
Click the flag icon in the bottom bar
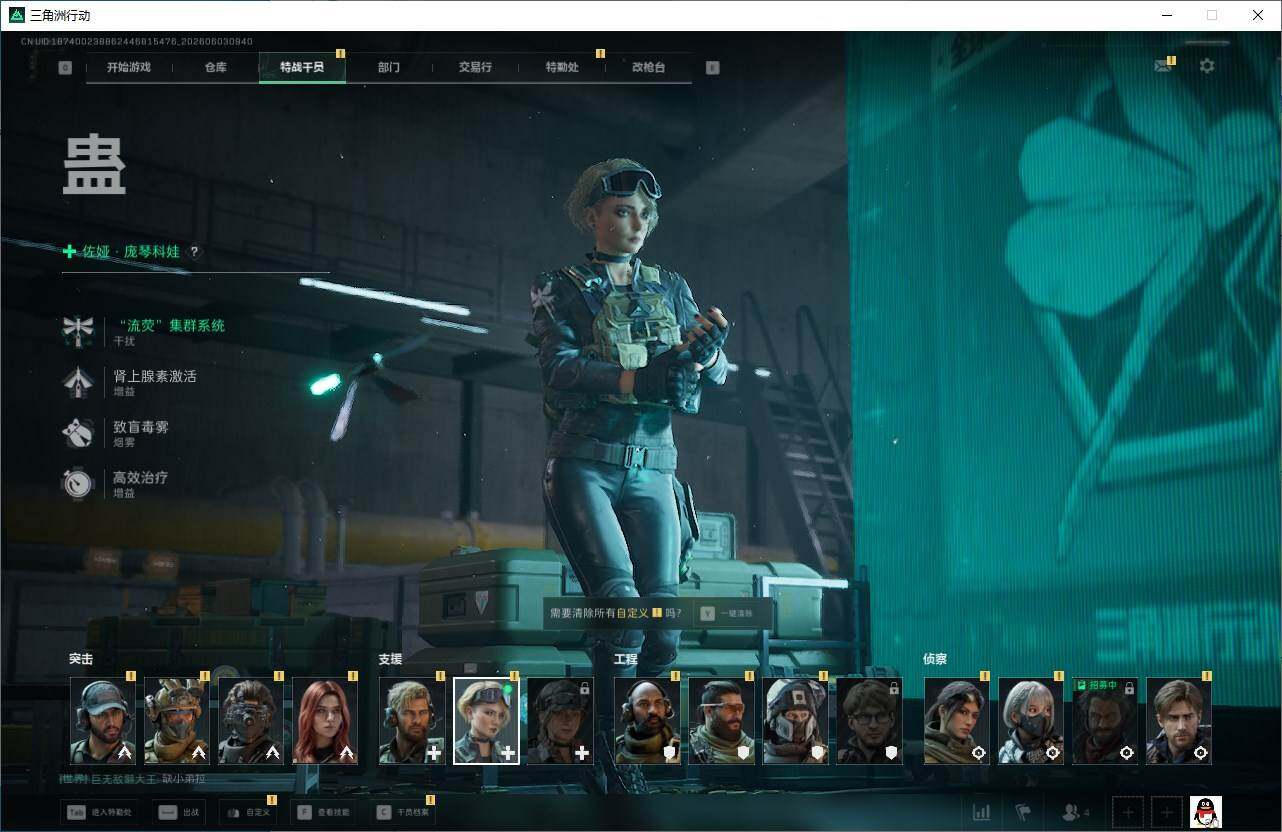tap(1023, 812)
